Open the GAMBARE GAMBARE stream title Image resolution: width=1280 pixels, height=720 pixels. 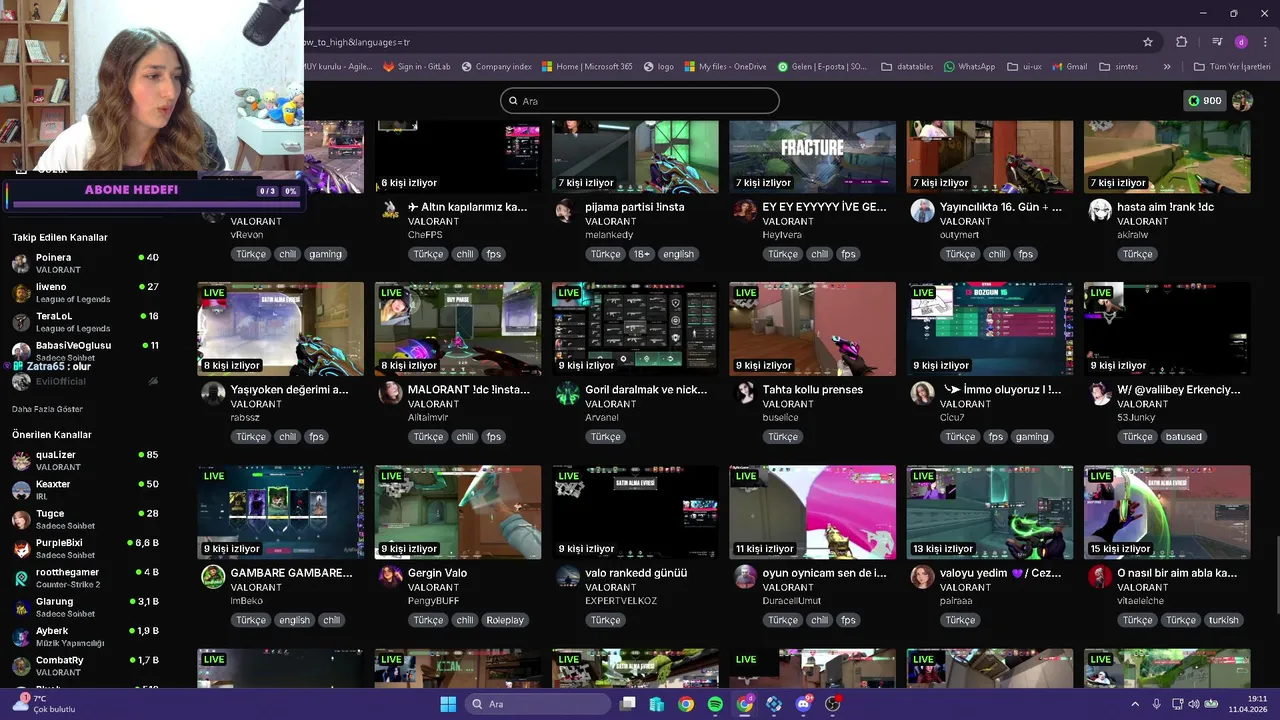click(x=292, y=573)
